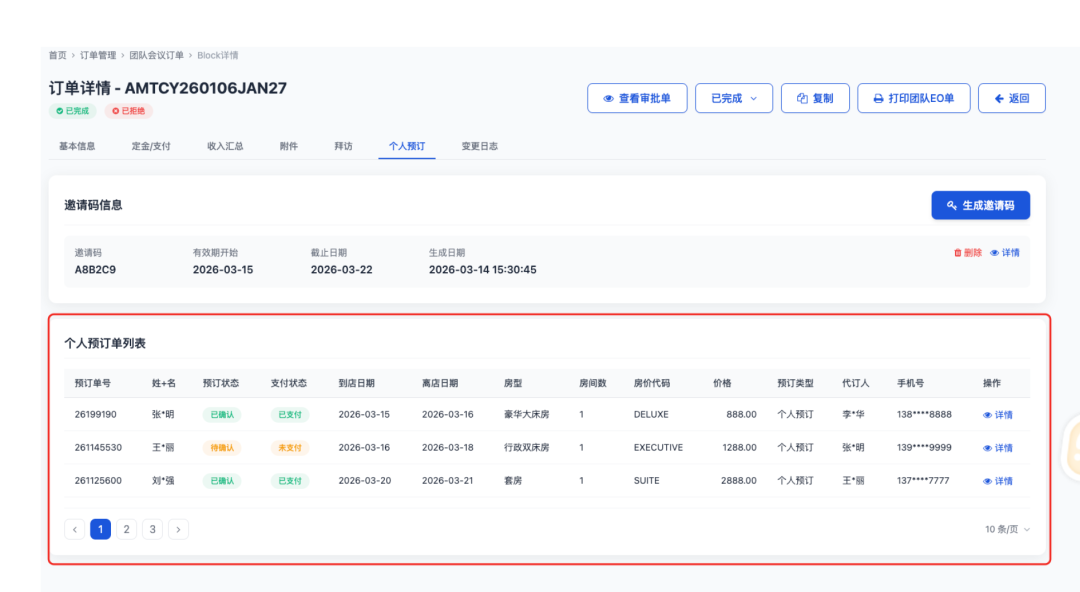Switch to the 定金/支付 tab
Viewport: 1080px width, 592px height.
point(151,146)
